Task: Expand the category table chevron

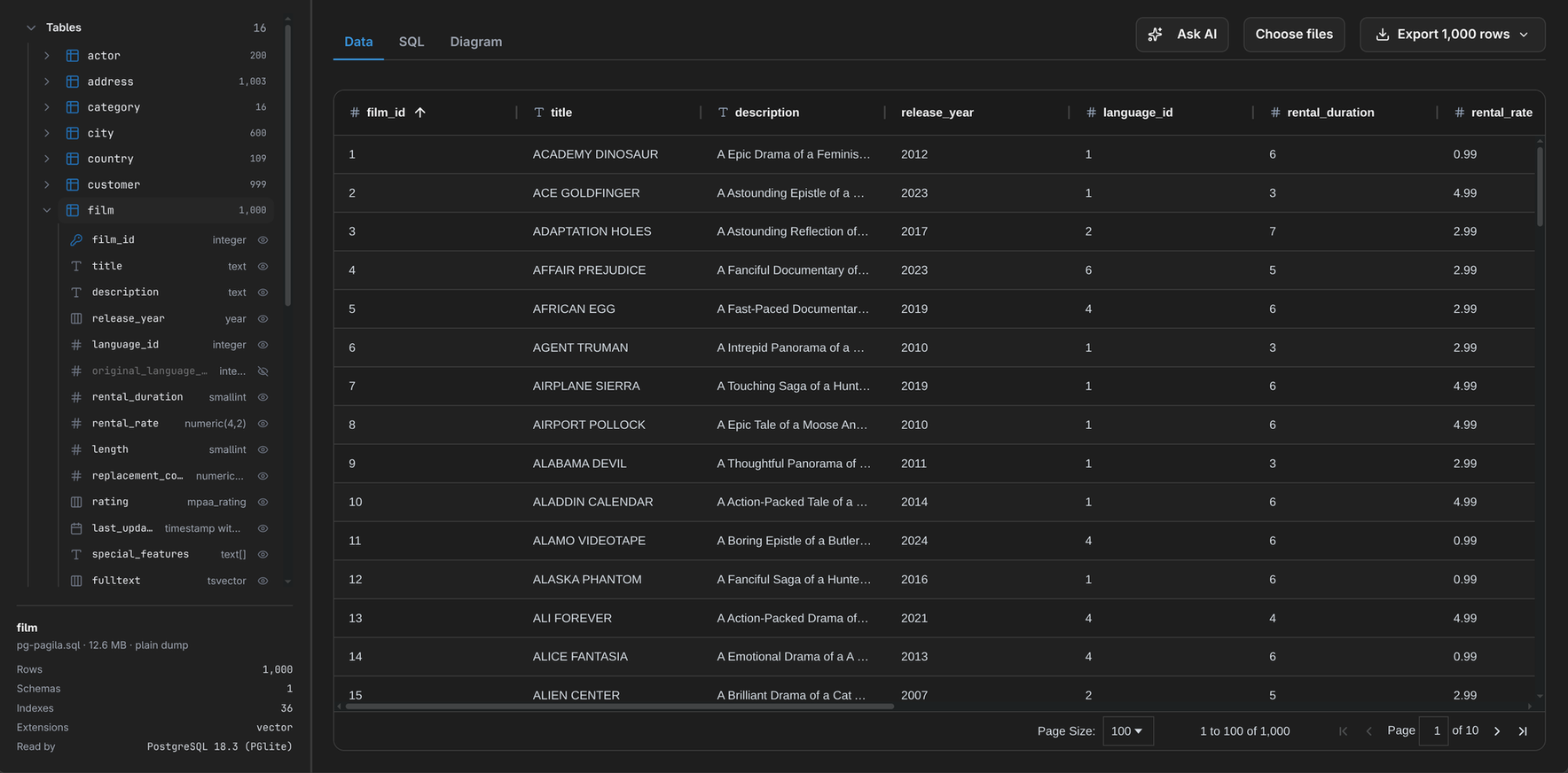Action: pos(47,107)
